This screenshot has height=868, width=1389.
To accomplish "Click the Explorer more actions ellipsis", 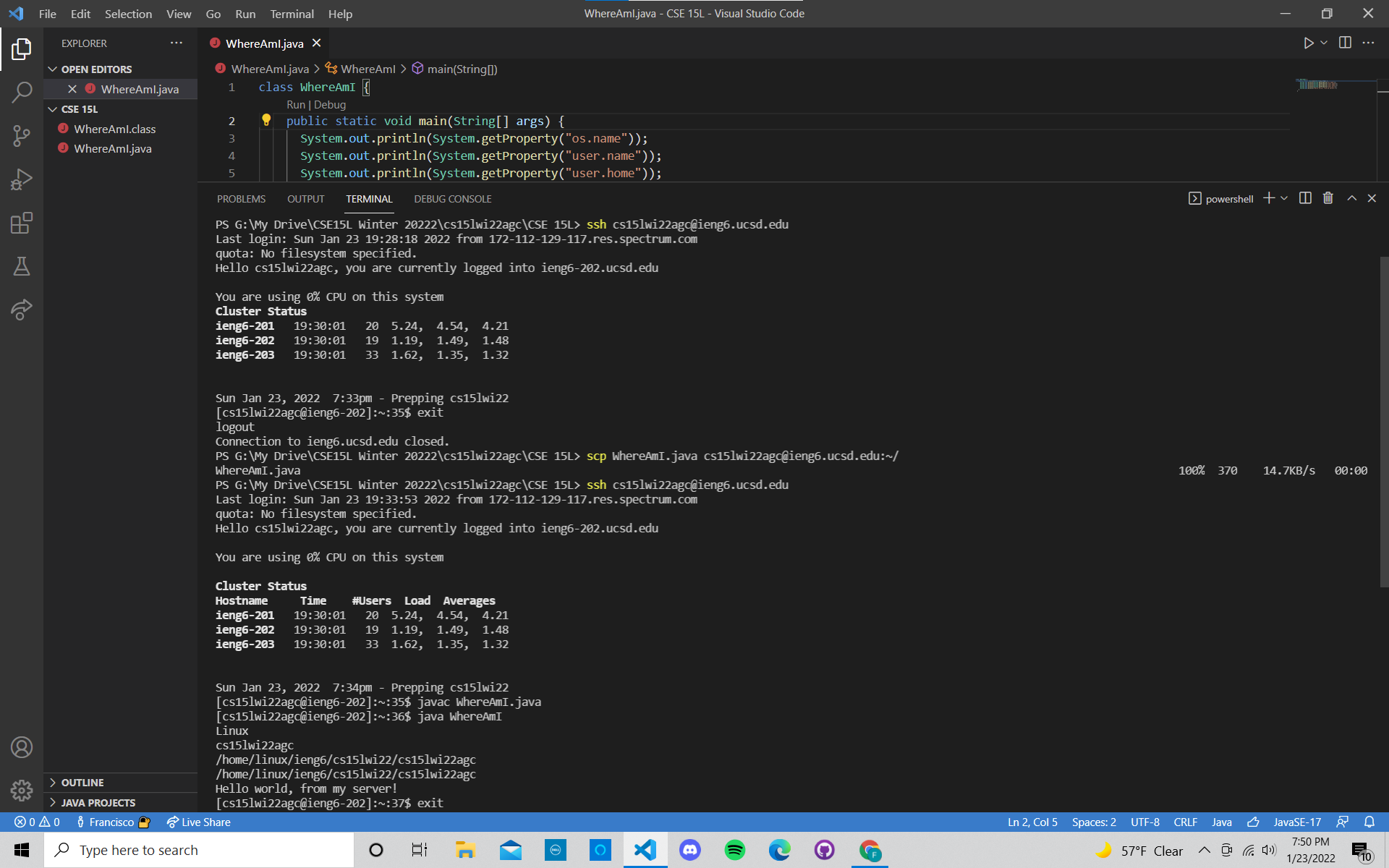I will pos(177,43).
